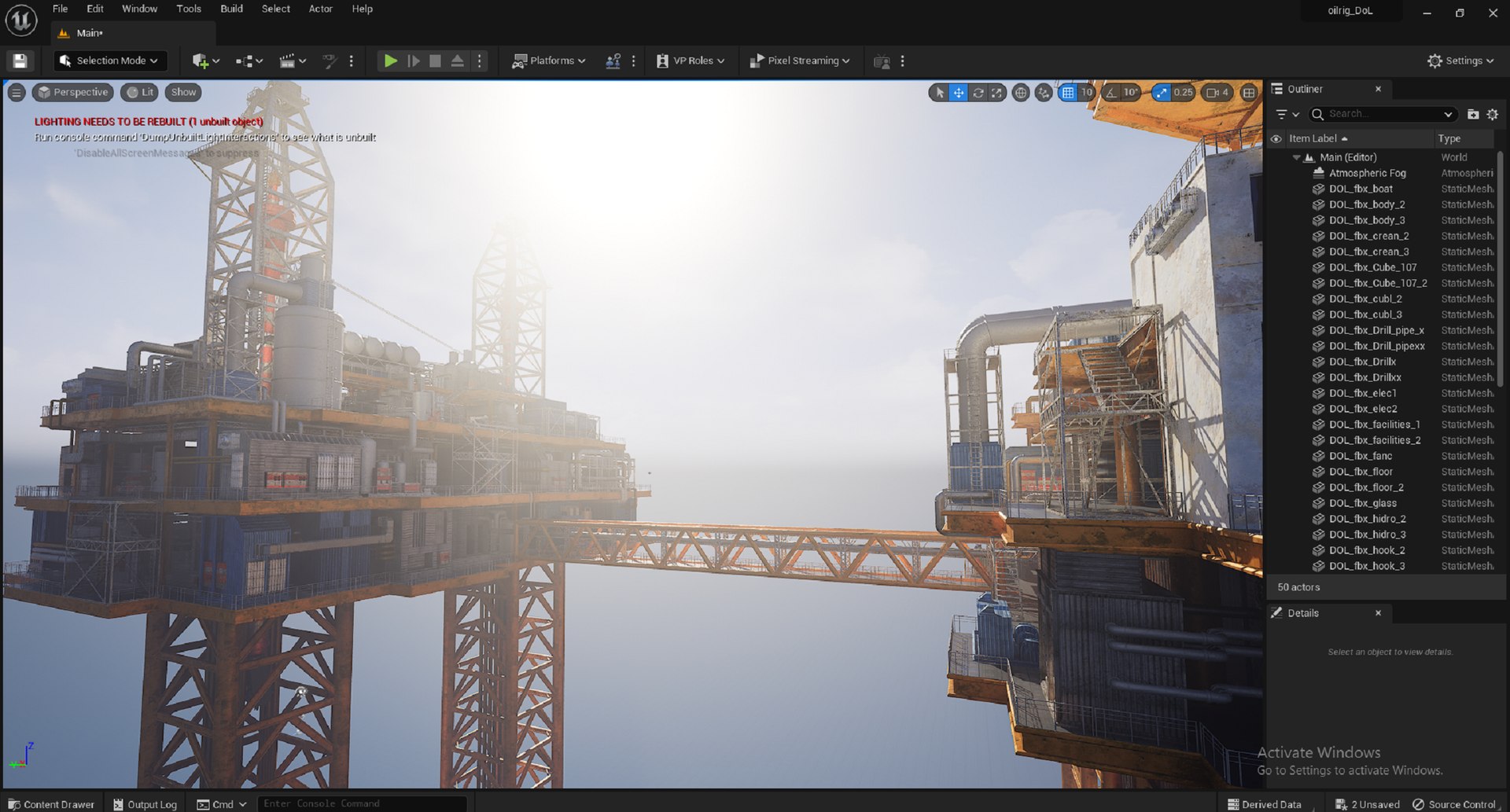
Task: Open the Build menu
Action: (x=231, y=9)
